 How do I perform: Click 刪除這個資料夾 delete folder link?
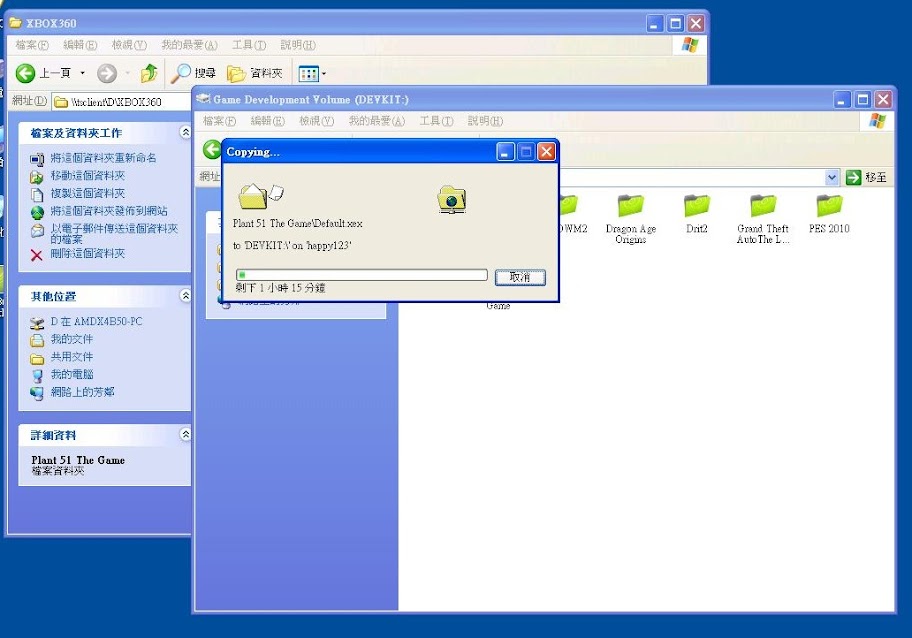point(87,254)
